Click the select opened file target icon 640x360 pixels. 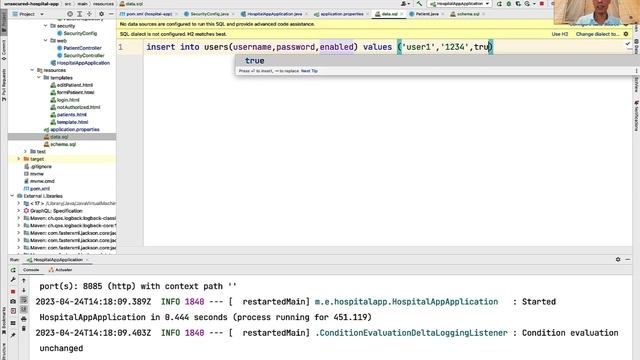coord(70,14)
